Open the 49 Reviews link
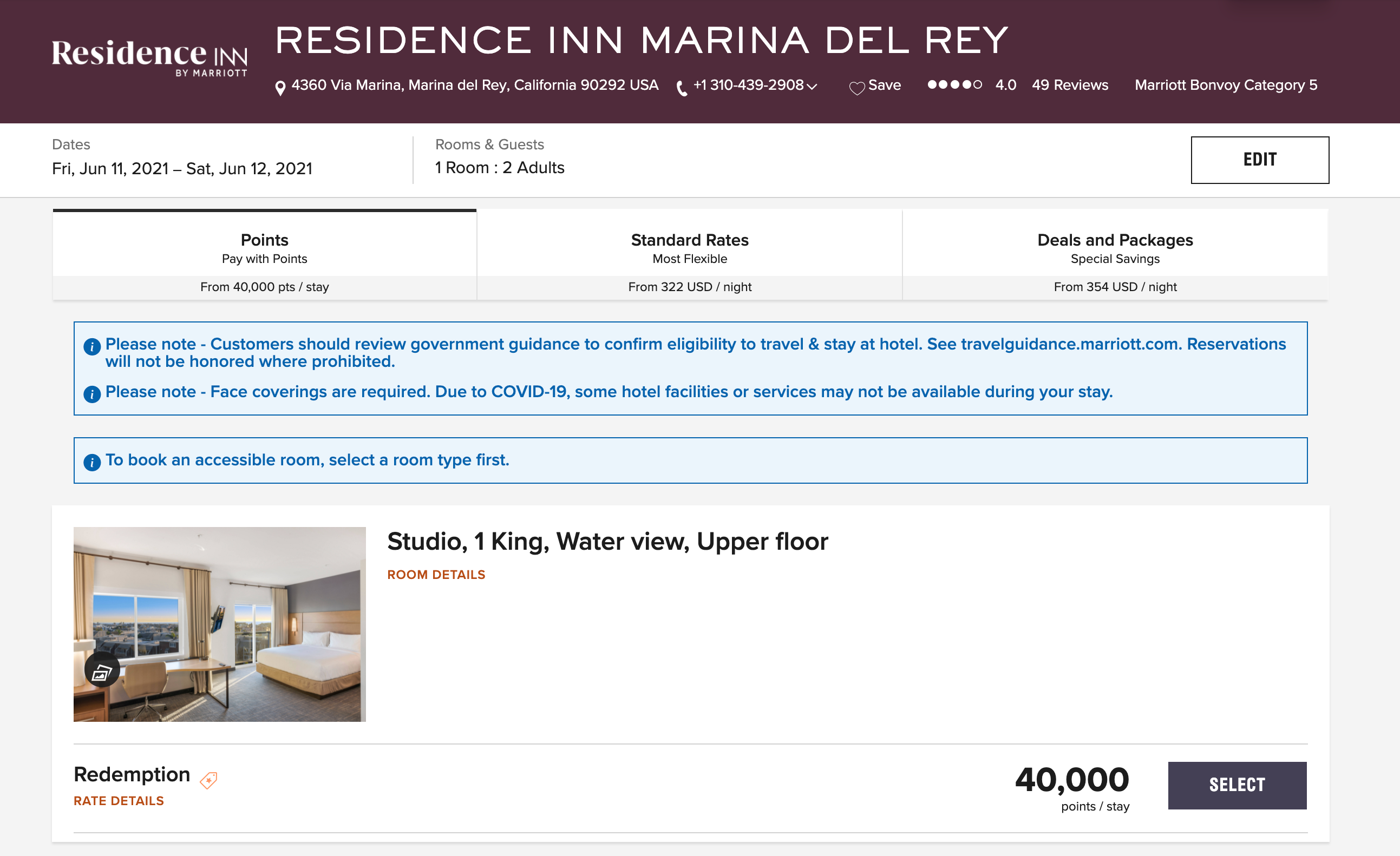Viewport: 1400px width, 856px height. coord(1069,84)
